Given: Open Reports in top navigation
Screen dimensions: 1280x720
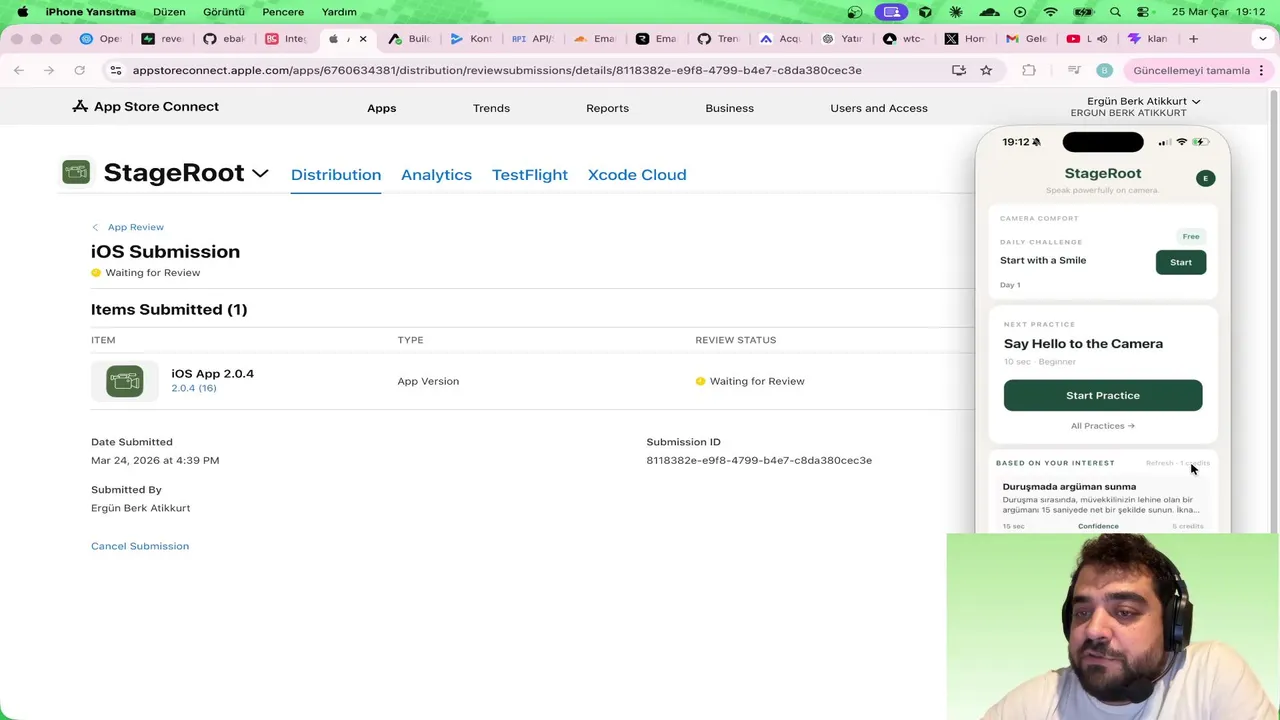Looking at the screenshot, I should [x=607, y=108].
